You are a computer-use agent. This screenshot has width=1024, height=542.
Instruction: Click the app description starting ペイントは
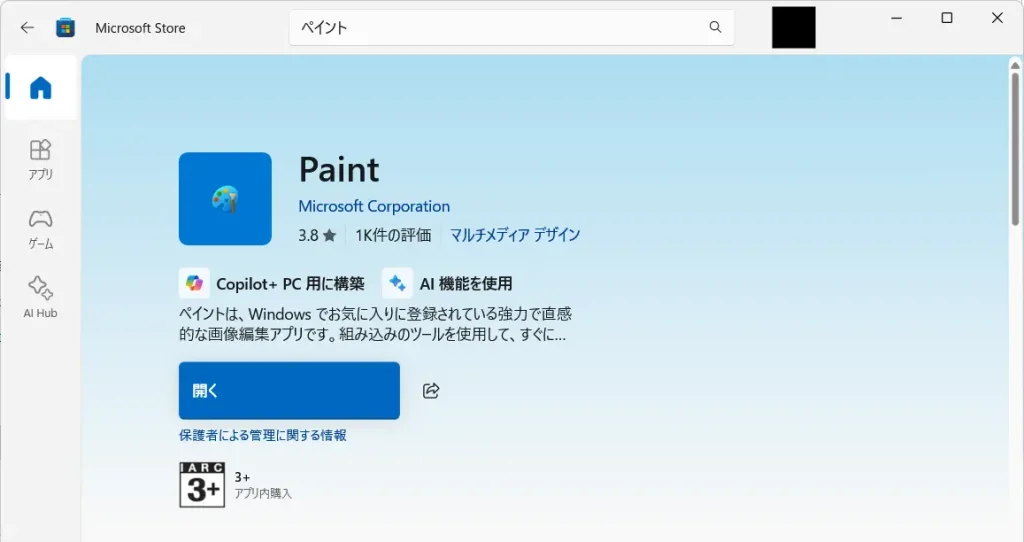[376, 325]
